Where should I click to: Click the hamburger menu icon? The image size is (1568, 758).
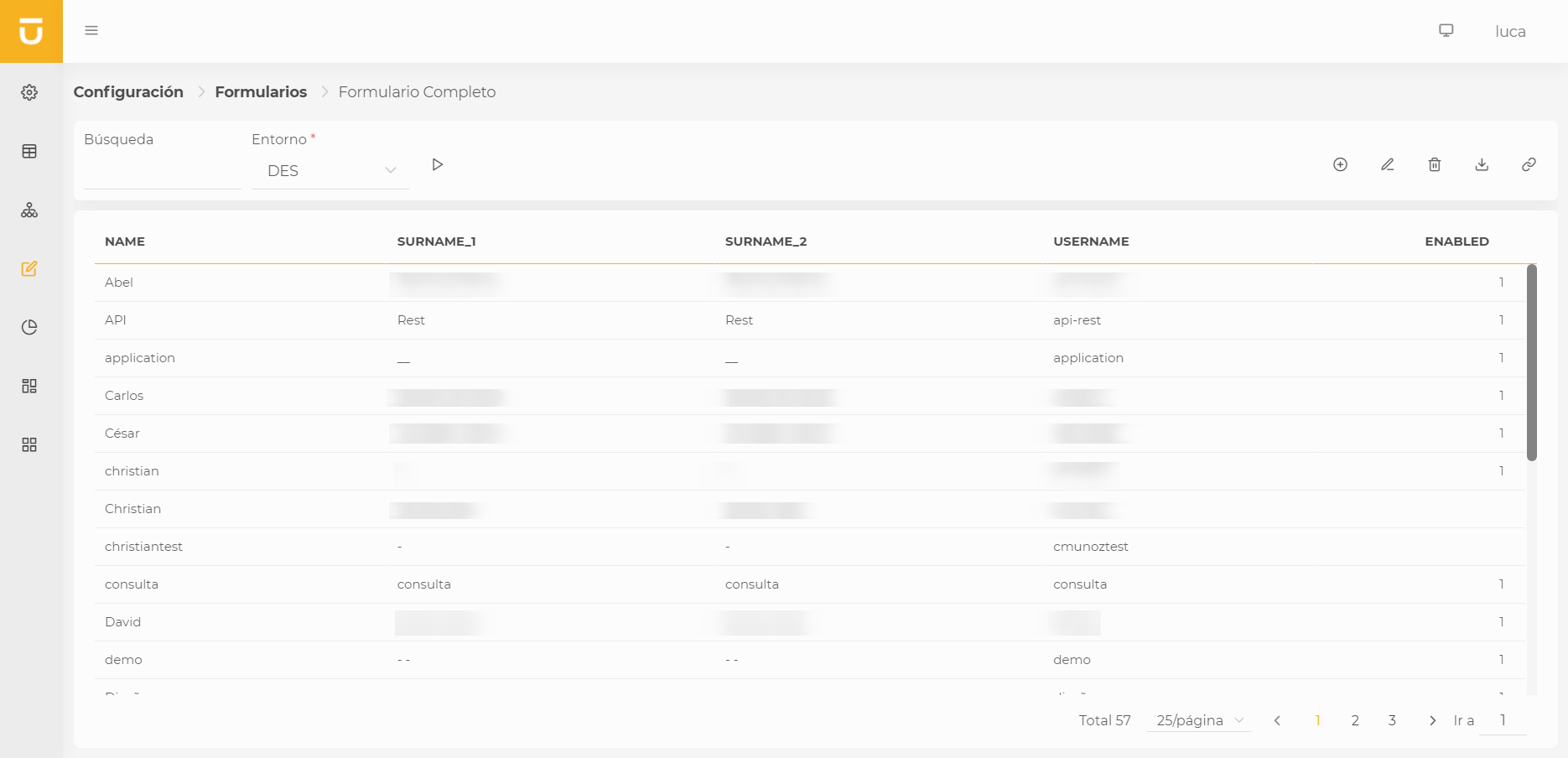[x=91, y=31]
